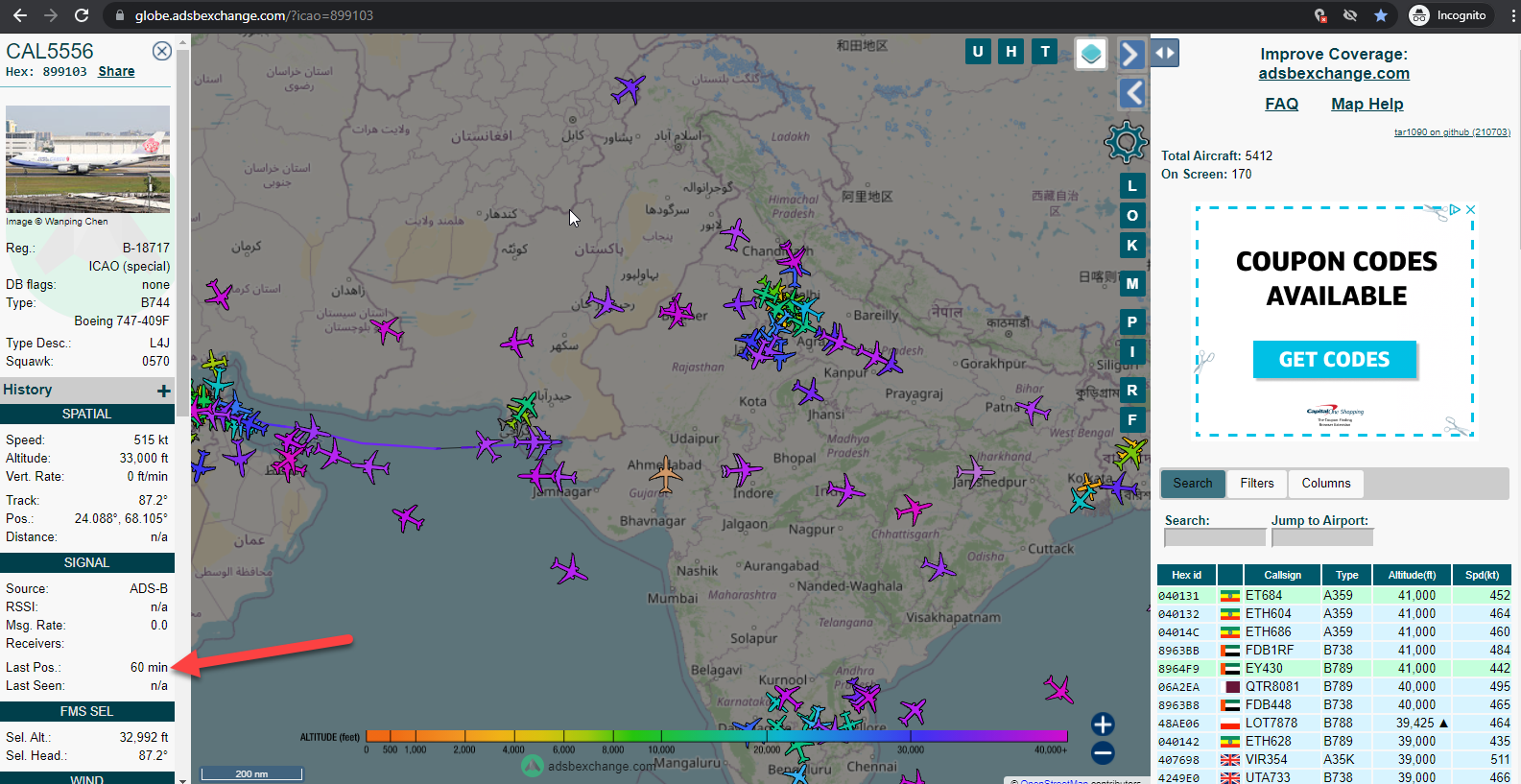1521x784 pixels.
Task: Focus the Search input field
Action: click(1215, 538)
